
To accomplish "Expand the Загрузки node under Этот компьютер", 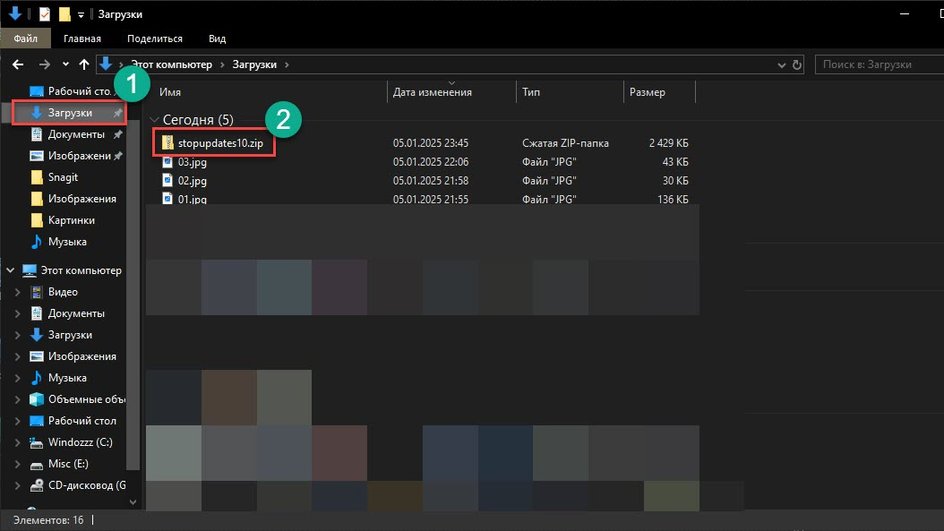I will coord(17,335).
